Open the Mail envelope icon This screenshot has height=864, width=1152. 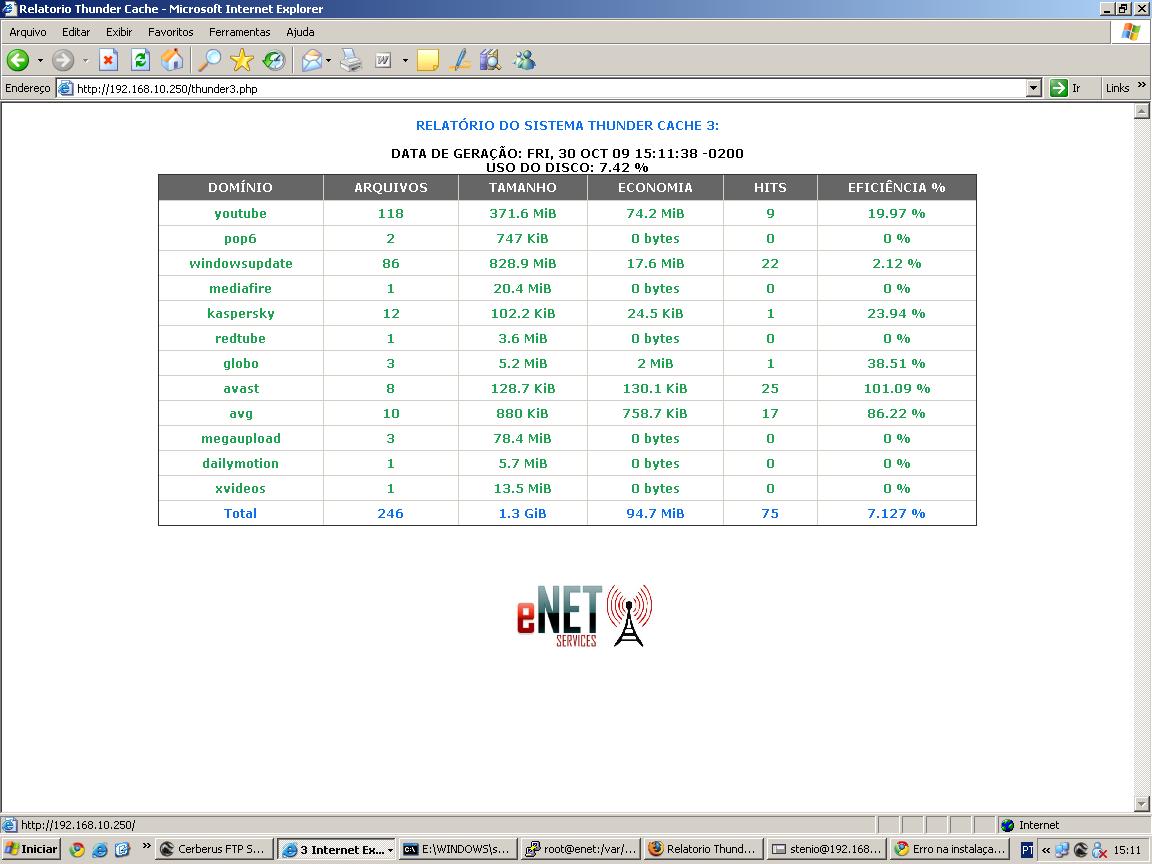coord(312,60)
